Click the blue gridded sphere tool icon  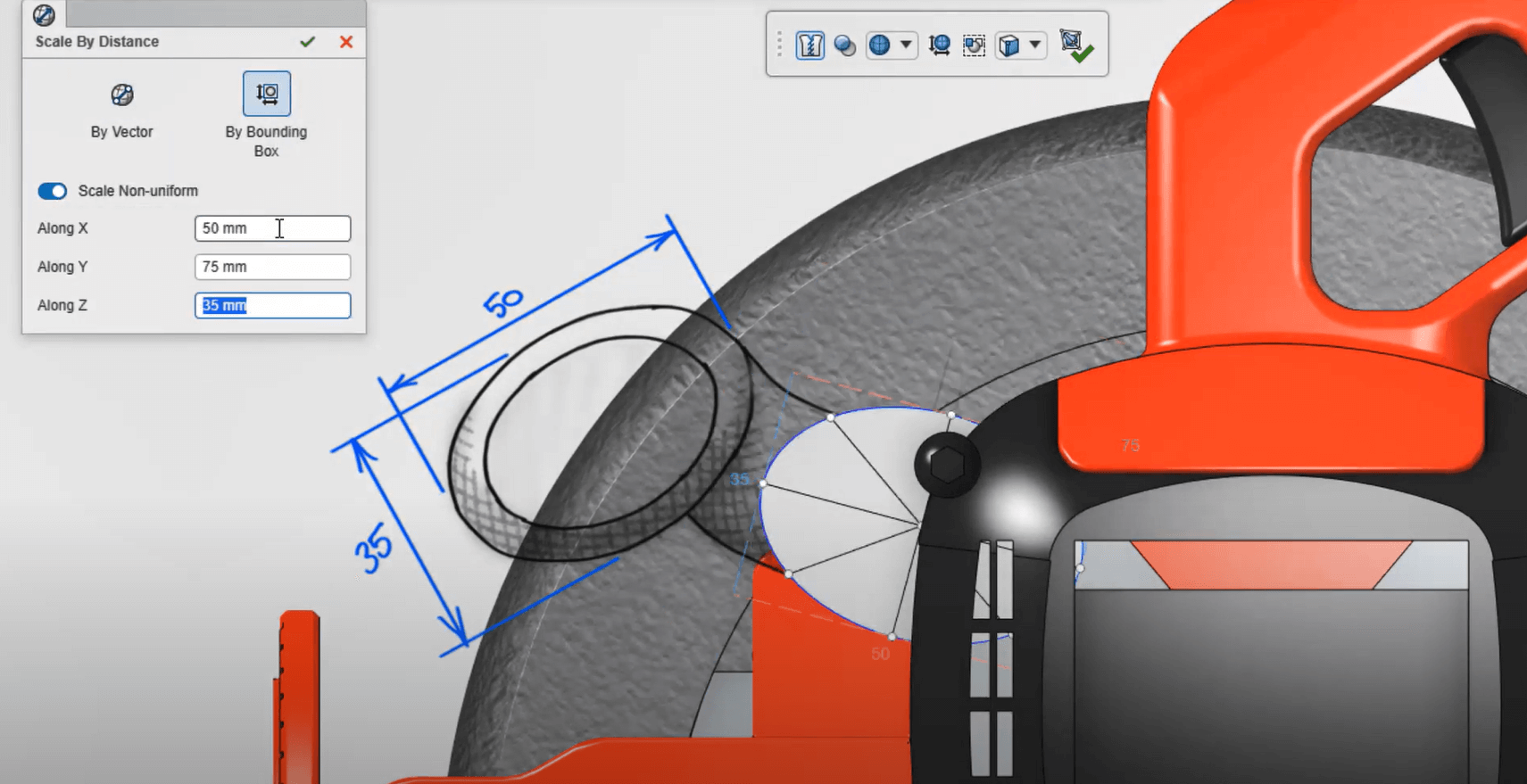coord(879,45)
